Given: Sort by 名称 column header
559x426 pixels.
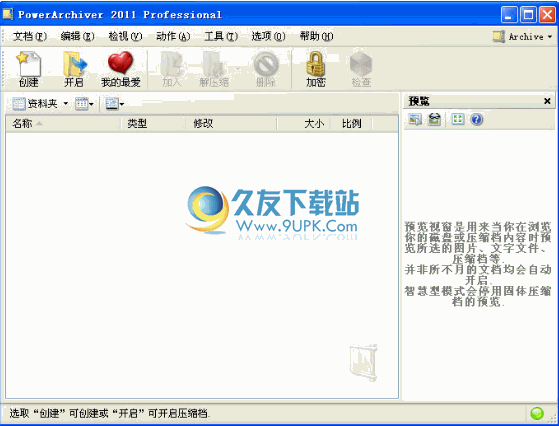Looking at the screenshot, I should (x=63, y=124).
